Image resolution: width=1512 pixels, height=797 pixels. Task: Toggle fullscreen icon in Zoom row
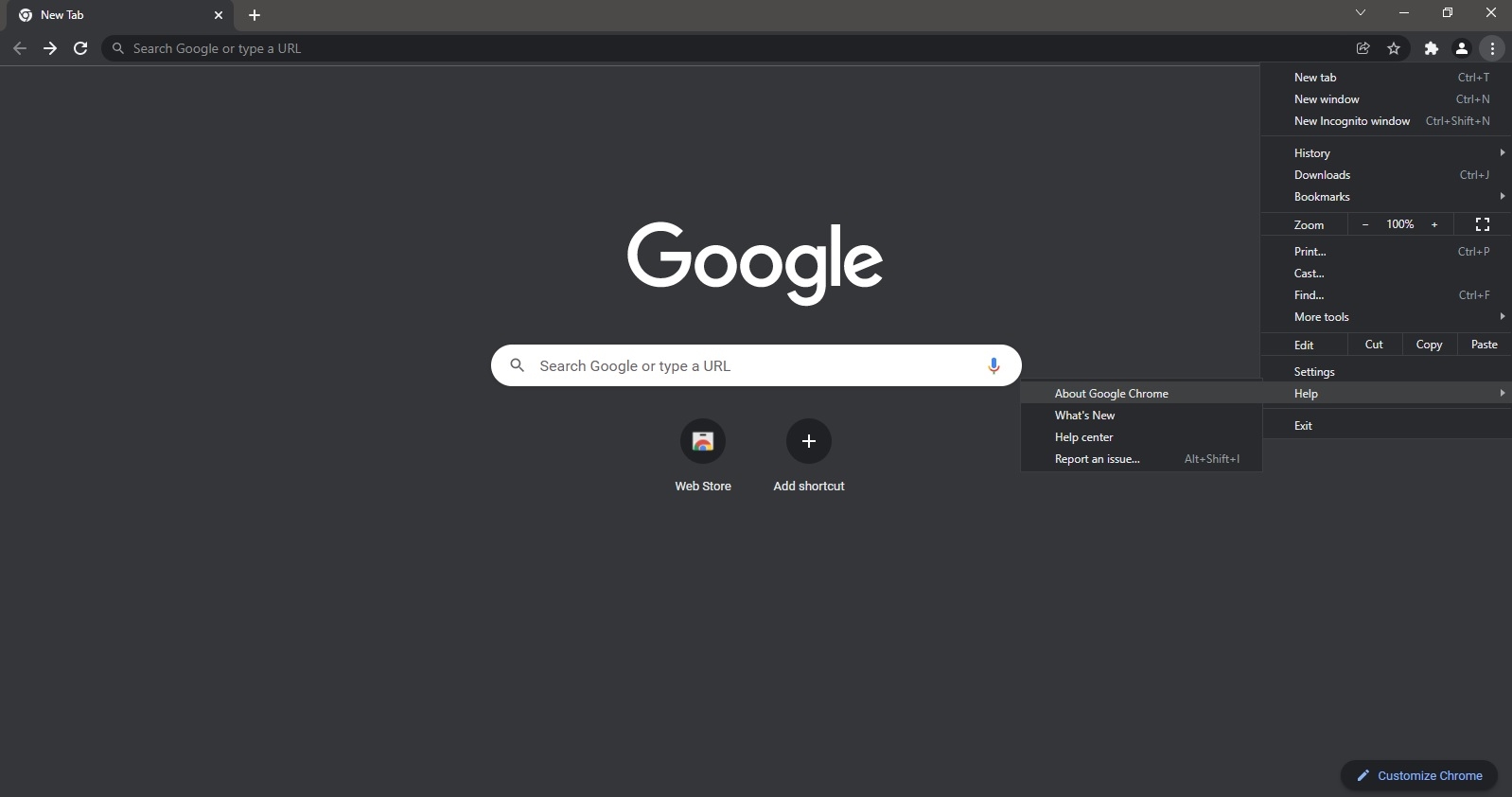1483,224
